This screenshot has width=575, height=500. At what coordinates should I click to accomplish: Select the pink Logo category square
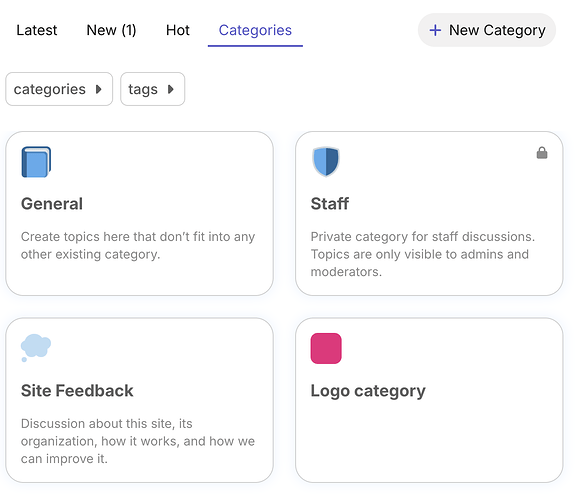point(326,348)
